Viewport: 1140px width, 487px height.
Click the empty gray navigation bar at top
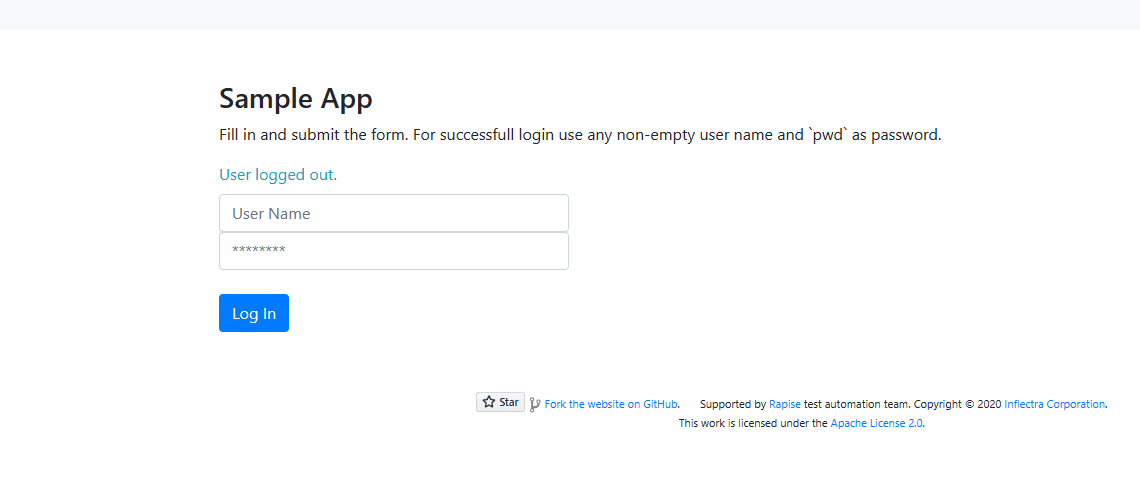[570, 15]
